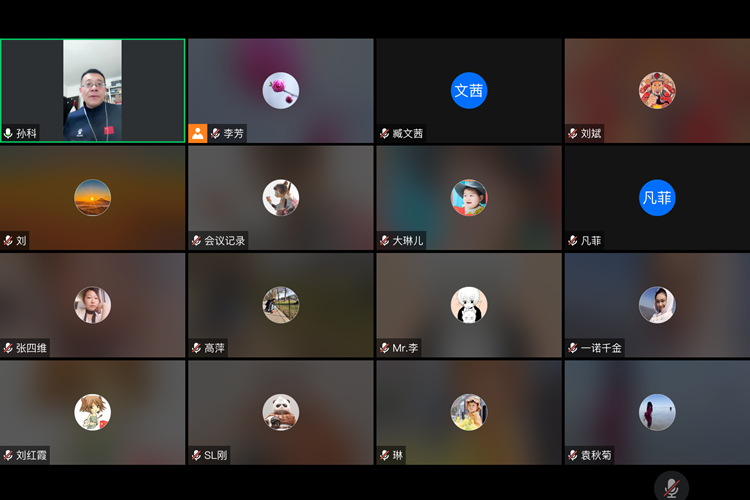Click the pink rose avatar in 李芳's tile
The width and height of the screenshot is (750, 500).
click(x=281, y=90)
